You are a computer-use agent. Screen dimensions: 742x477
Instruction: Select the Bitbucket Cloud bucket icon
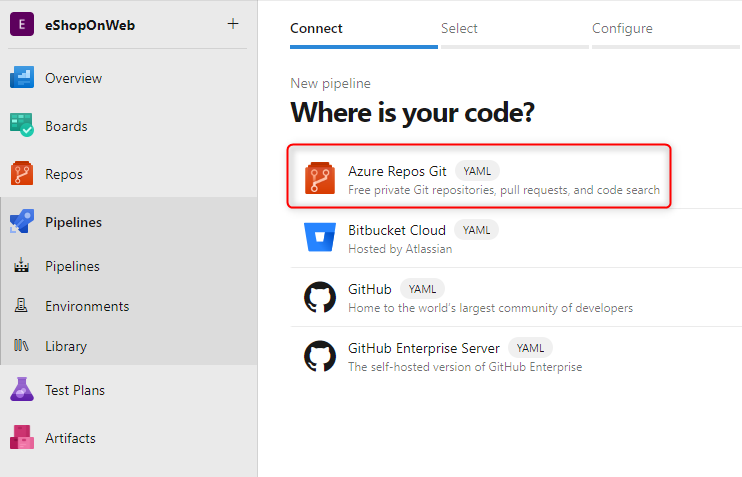320,238
